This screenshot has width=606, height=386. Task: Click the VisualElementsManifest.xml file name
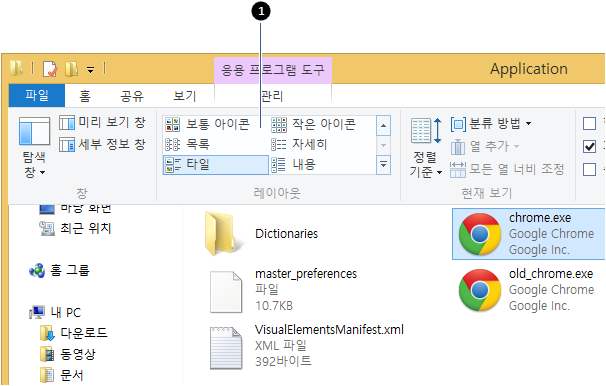click(x=329, y=330)
